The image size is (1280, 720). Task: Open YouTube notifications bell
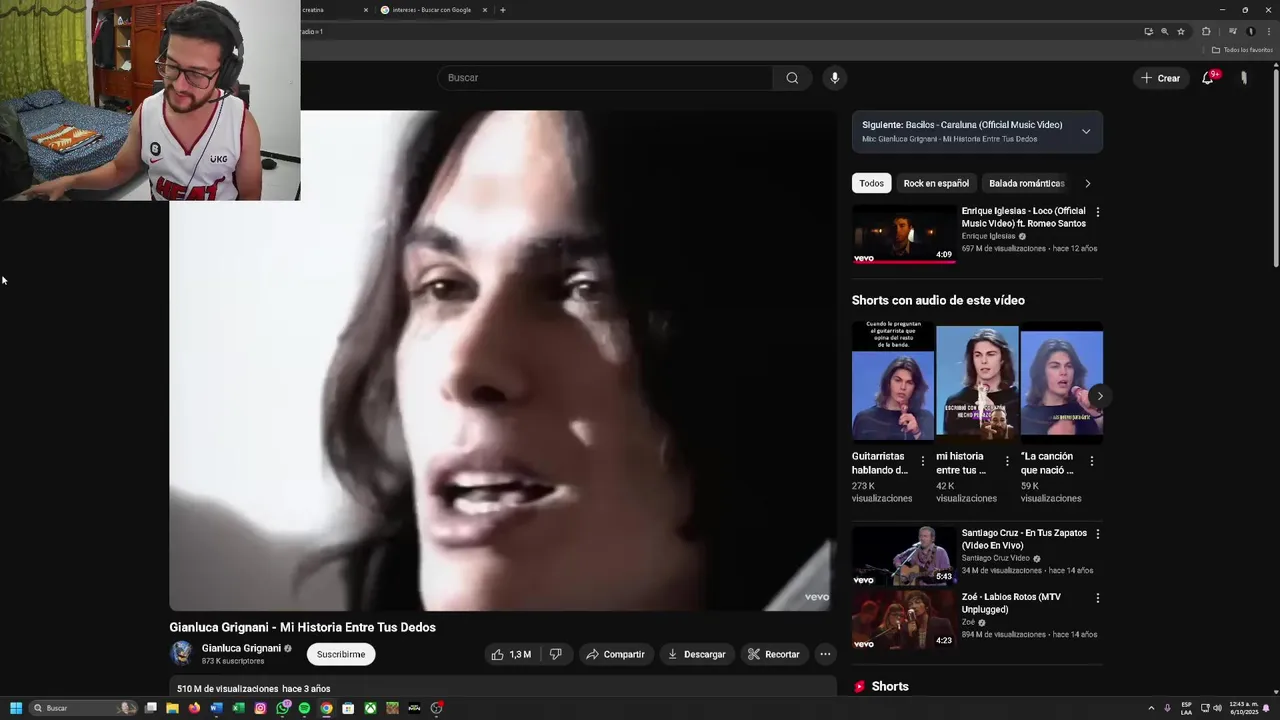(1208, 78)
